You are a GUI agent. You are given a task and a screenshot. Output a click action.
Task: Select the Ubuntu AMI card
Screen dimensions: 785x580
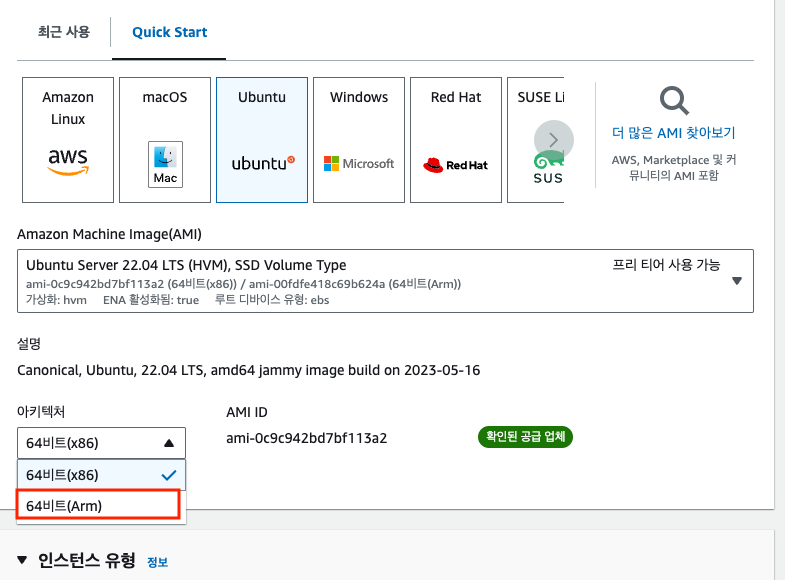pos(262,140)
